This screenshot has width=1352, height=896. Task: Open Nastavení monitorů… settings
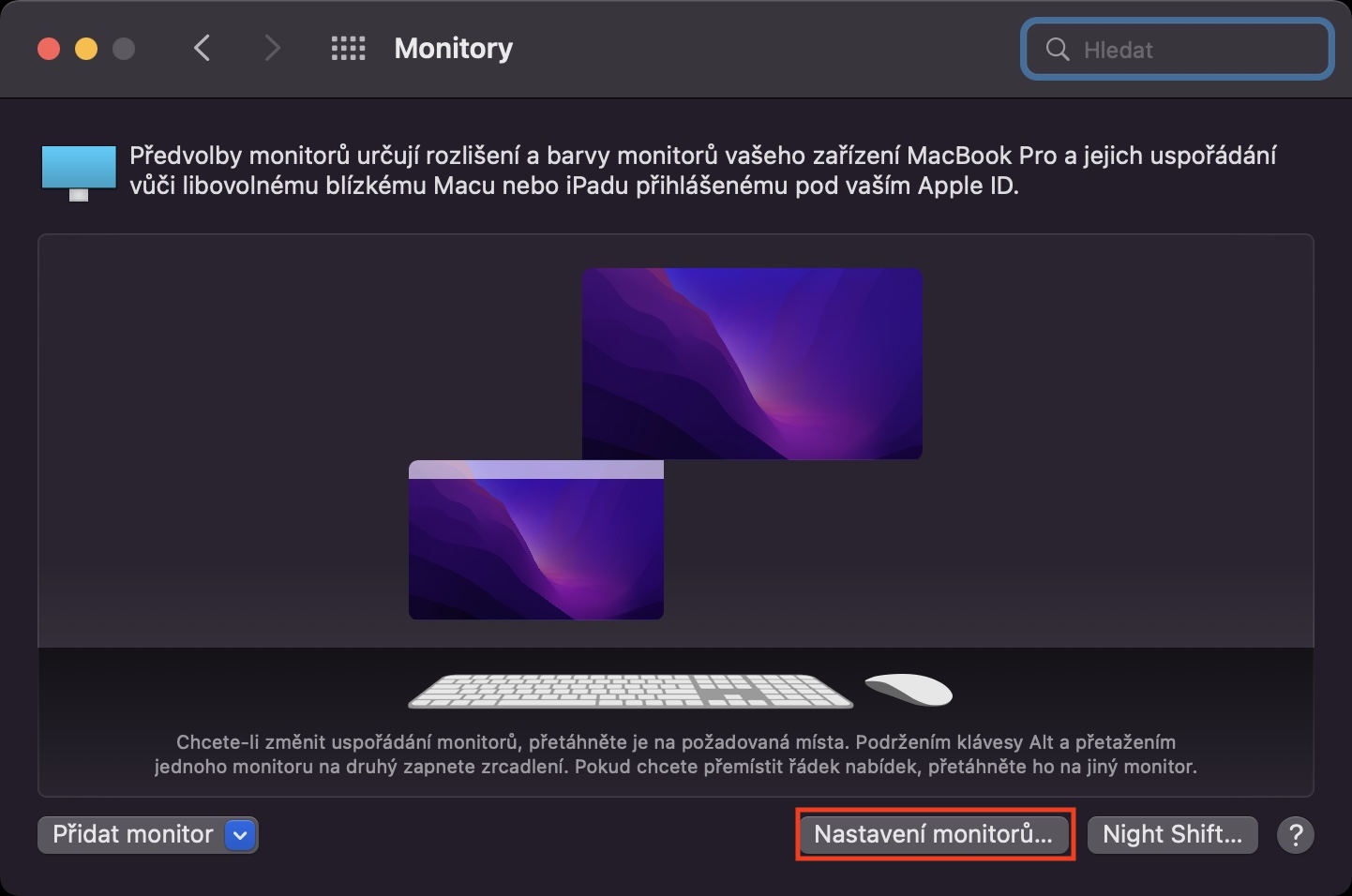pos(934,834)
